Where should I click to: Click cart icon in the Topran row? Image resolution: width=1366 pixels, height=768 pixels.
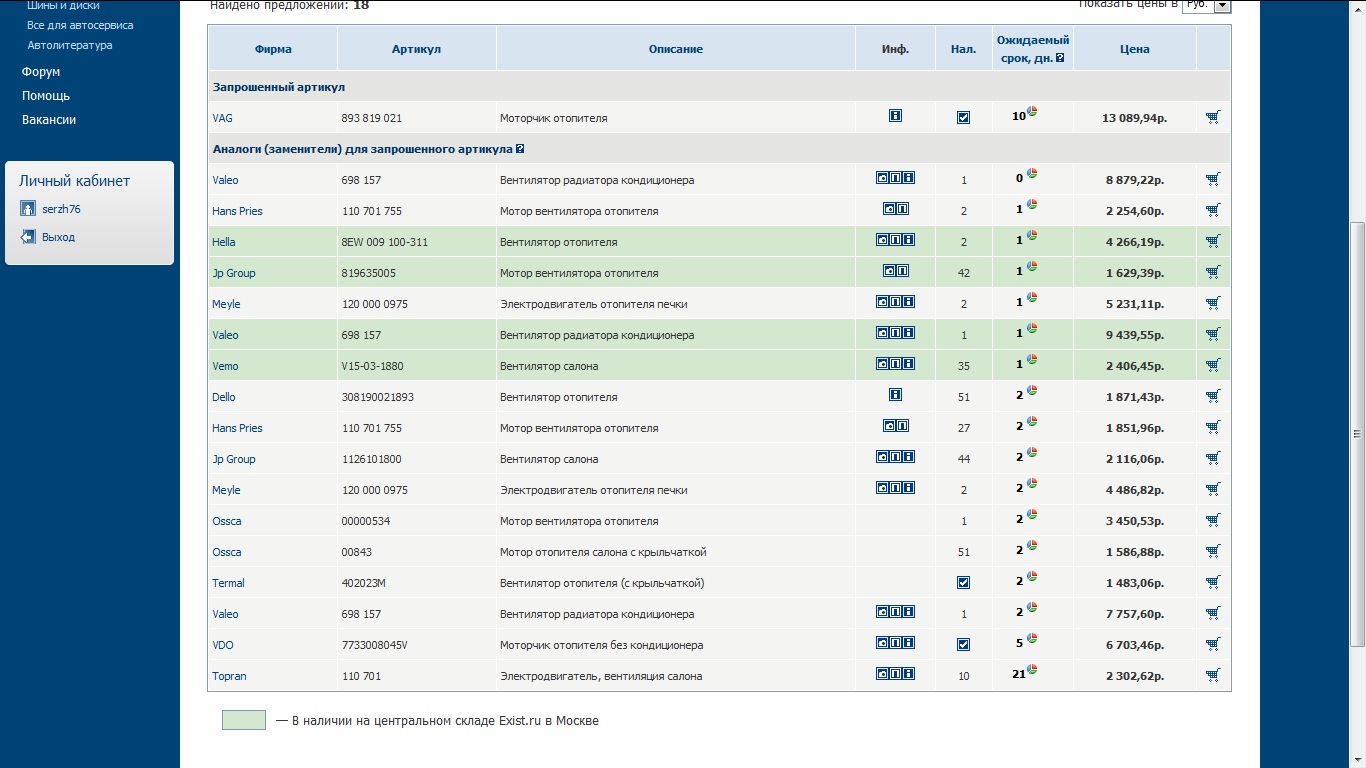(1213, 675)
